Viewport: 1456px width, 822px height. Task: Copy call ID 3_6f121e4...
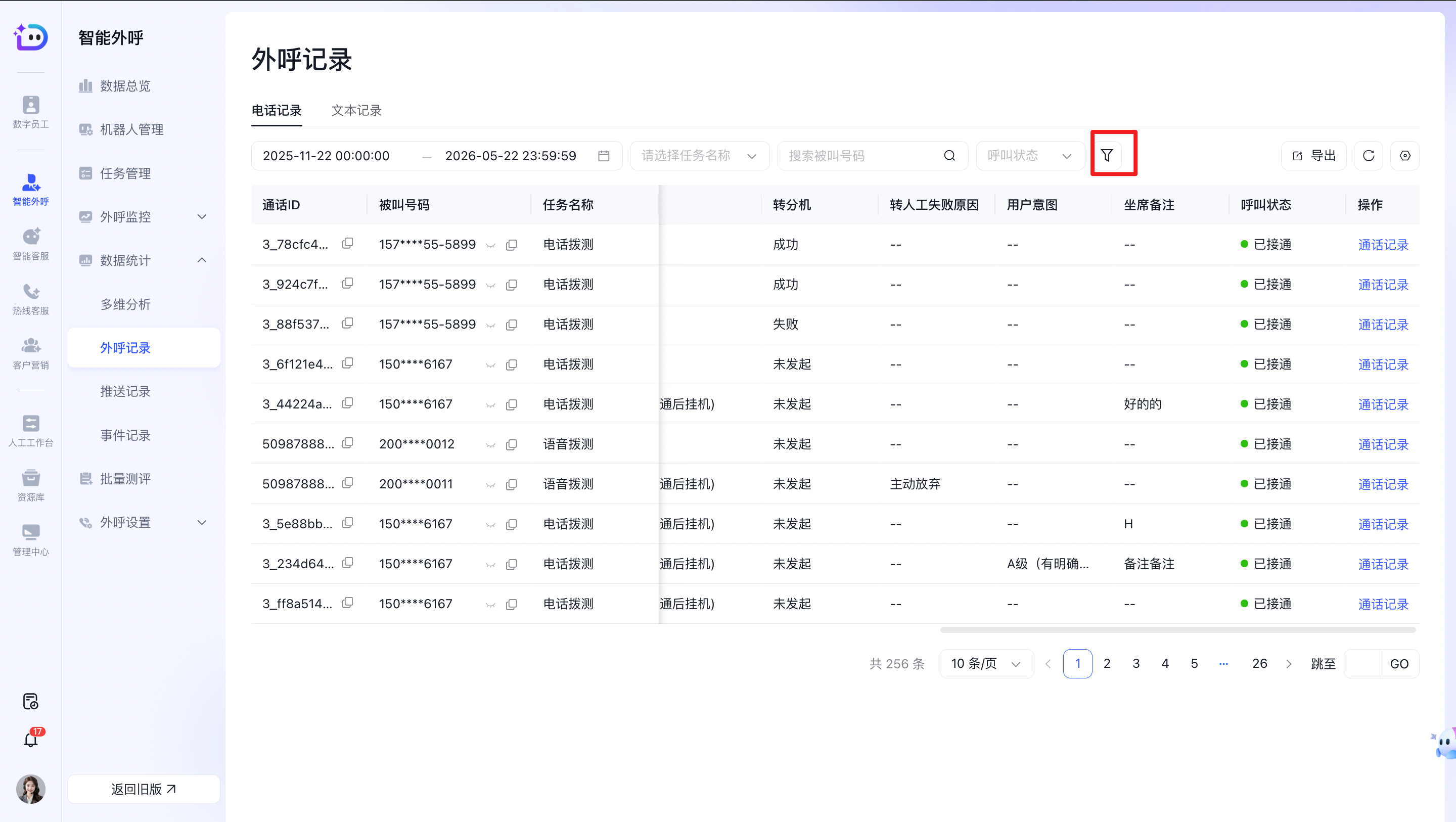pos(348,363)
